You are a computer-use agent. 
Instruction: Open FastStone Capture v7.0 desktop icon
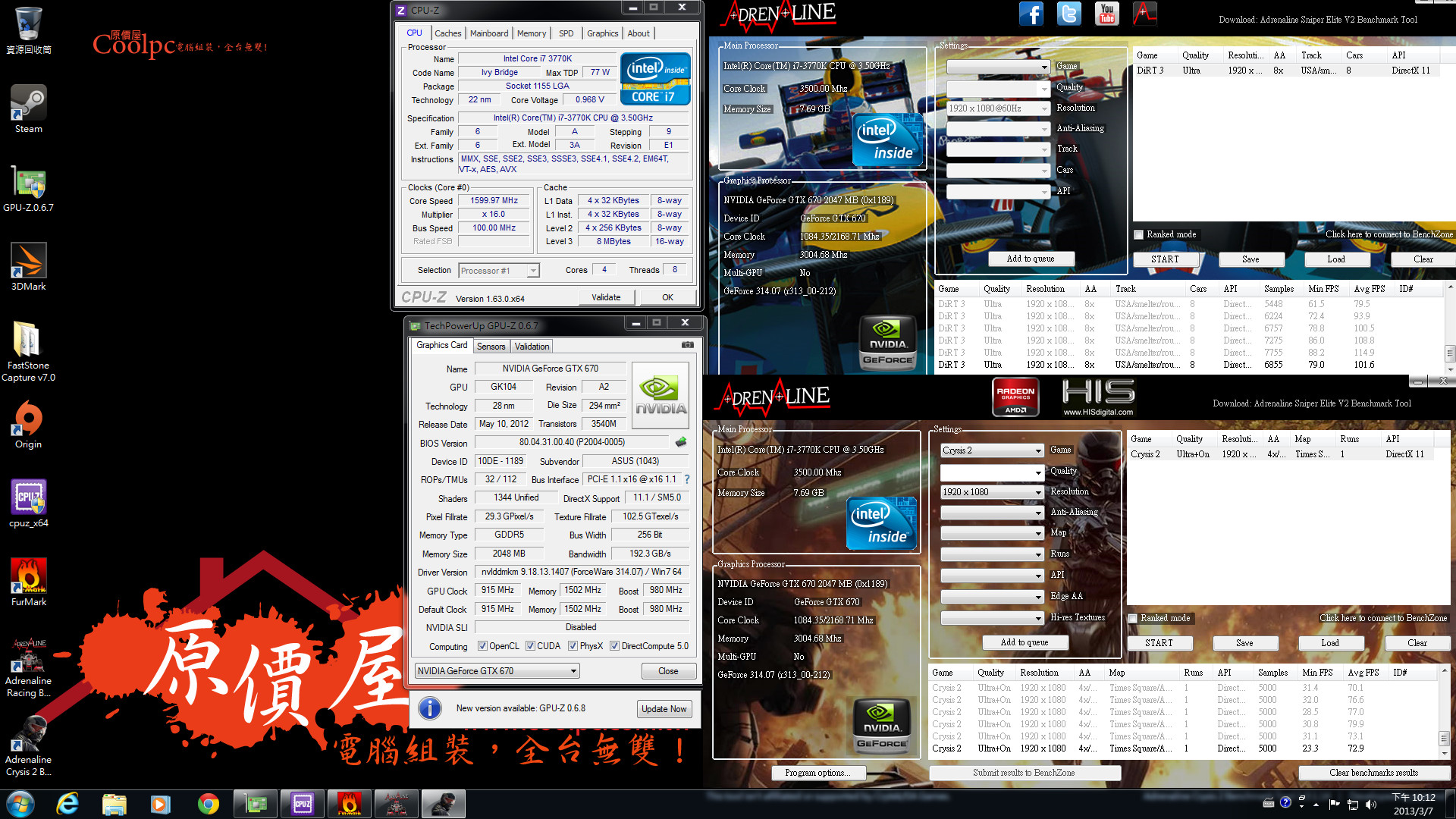click(x=28, y=350)
